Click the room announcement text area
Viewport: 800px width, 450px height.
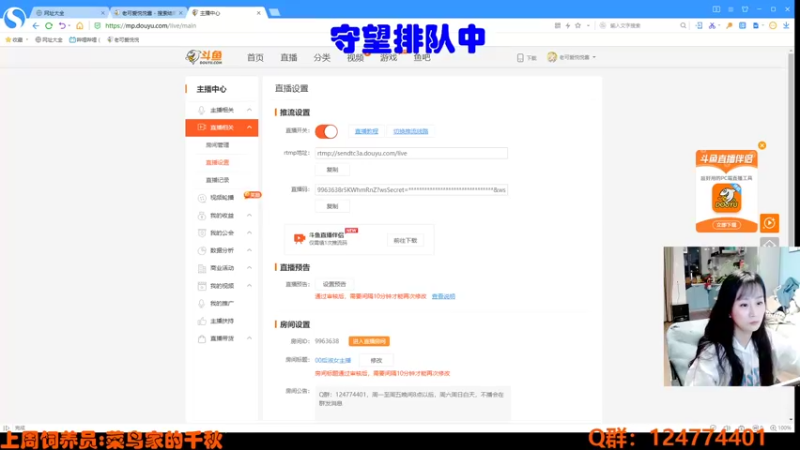[412, 403]
